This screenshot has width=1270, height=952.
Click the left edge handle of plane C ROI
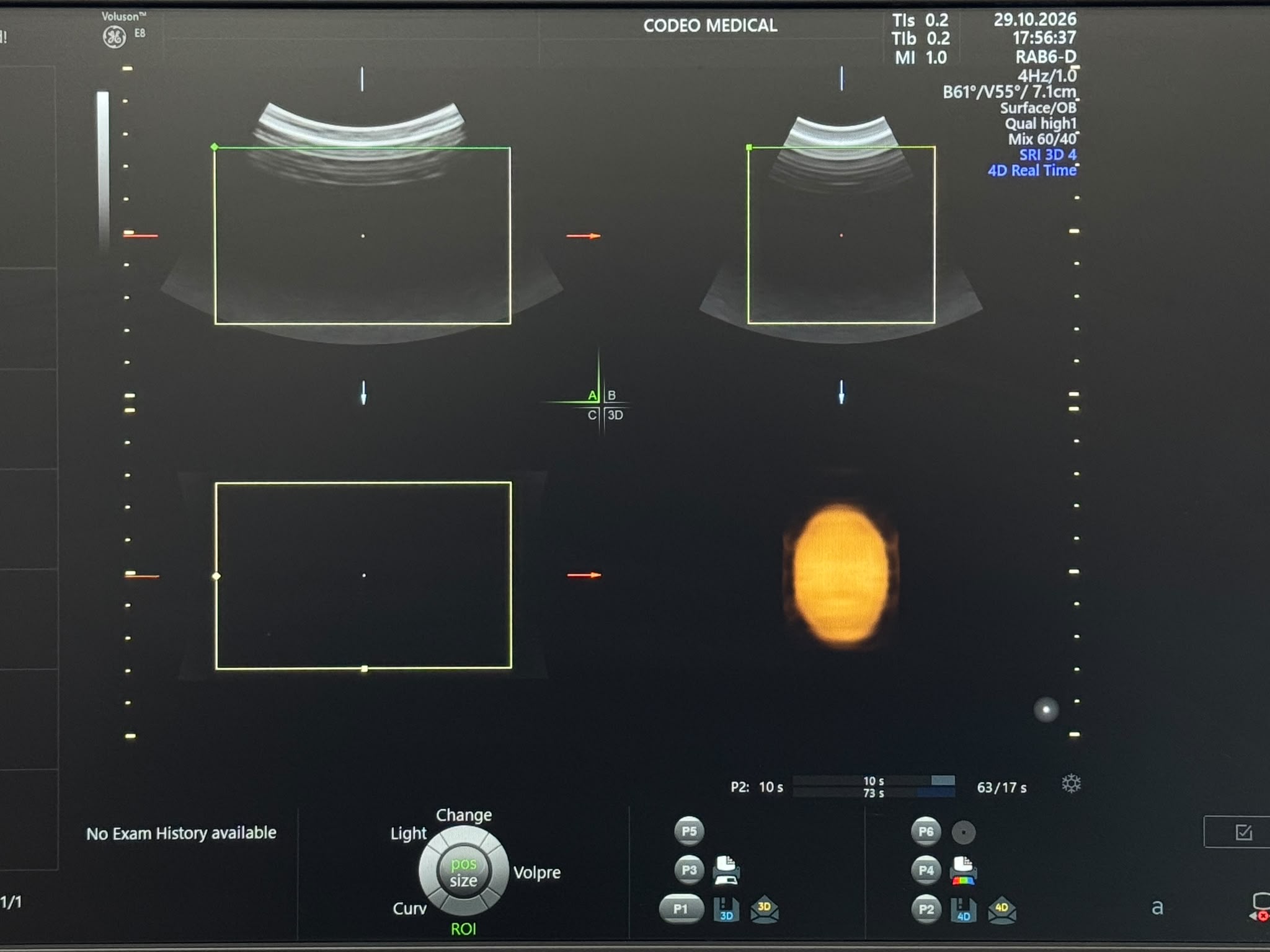[216, 576]
